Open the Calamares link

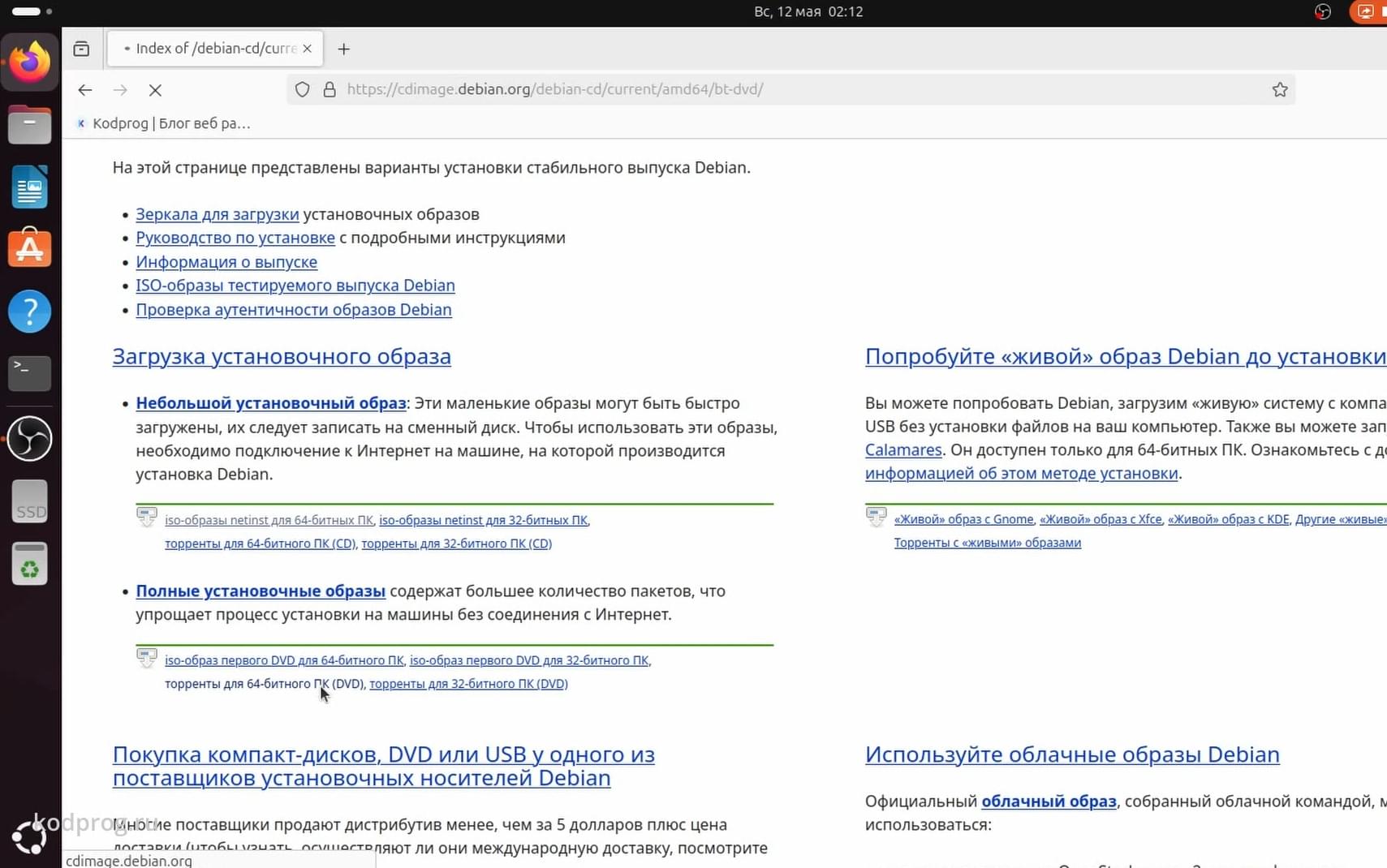tap(903, 450)
